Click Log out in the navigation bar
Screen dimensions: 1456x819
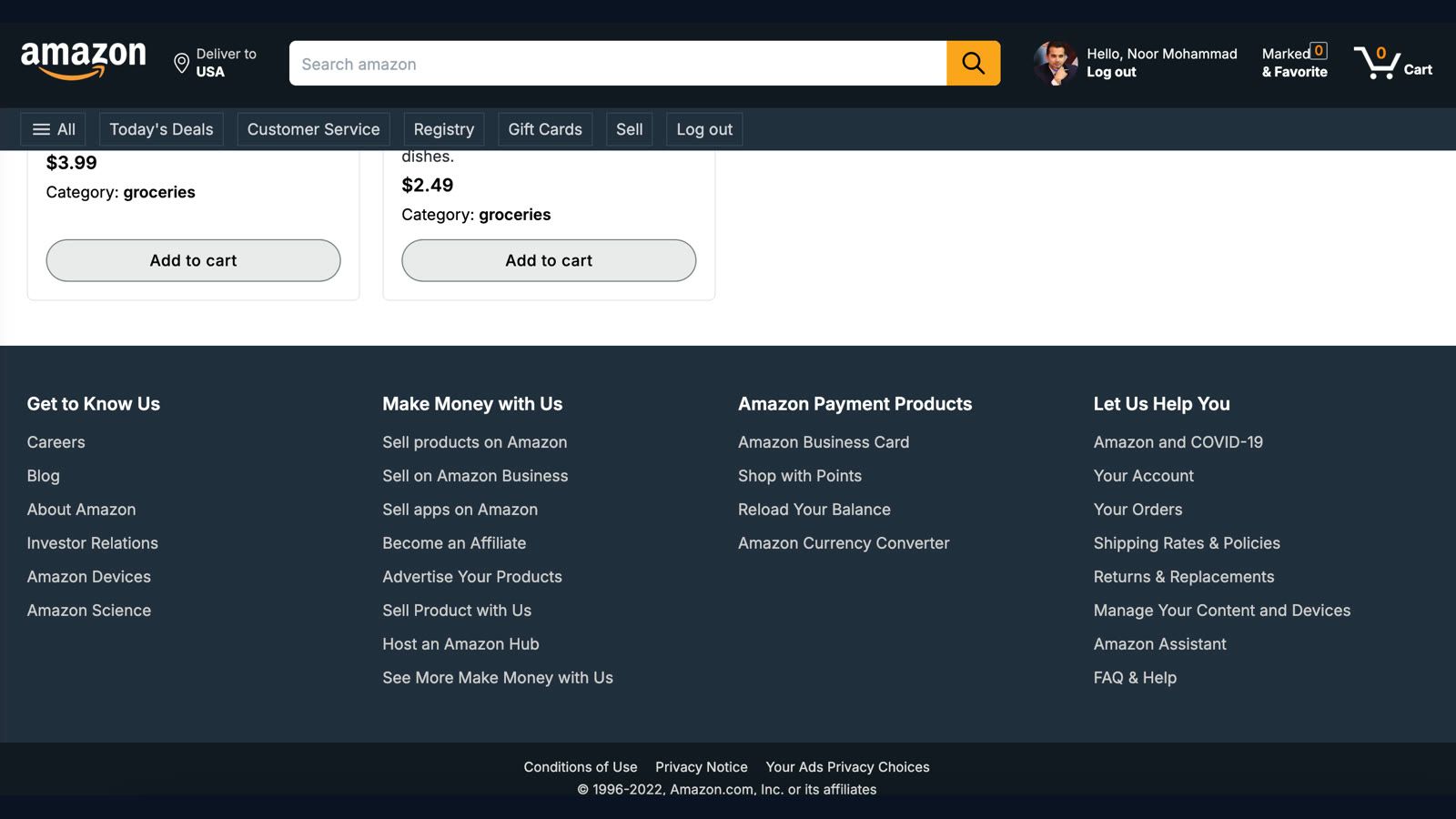704,129
